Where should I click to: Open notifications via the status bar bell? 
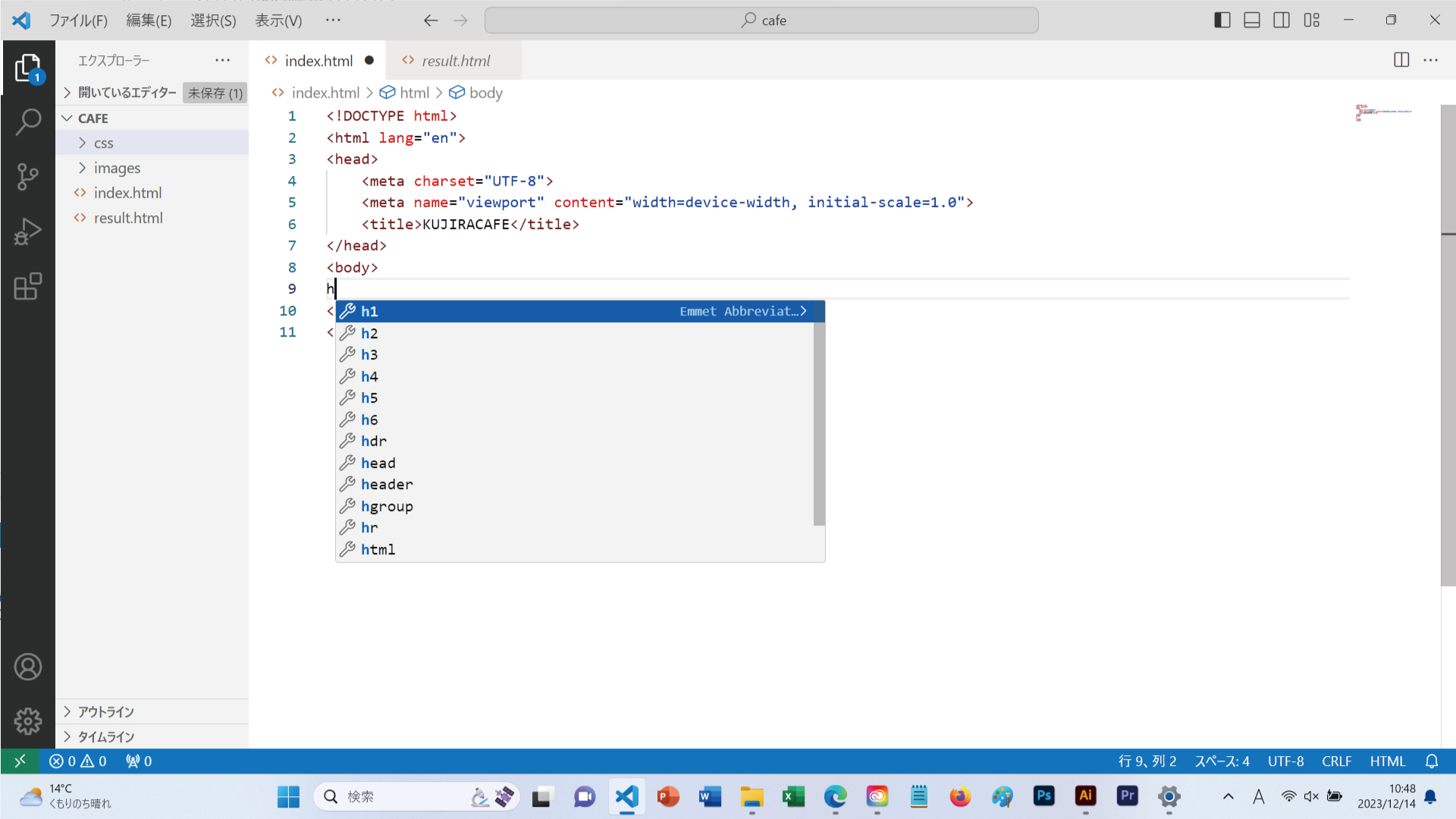(x=1432, y=761)
